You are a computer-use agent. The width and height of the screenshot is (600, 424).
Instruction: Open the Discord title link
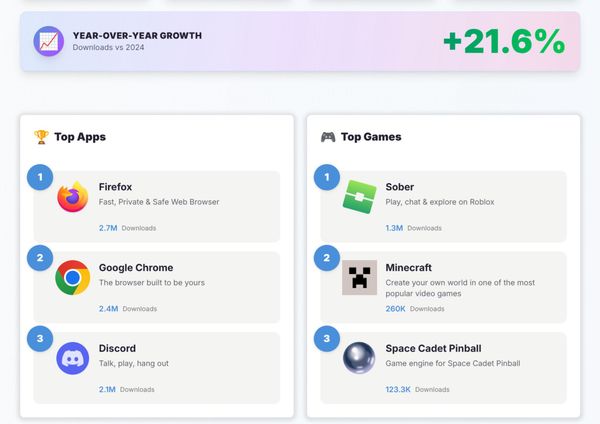click(117, 348)
